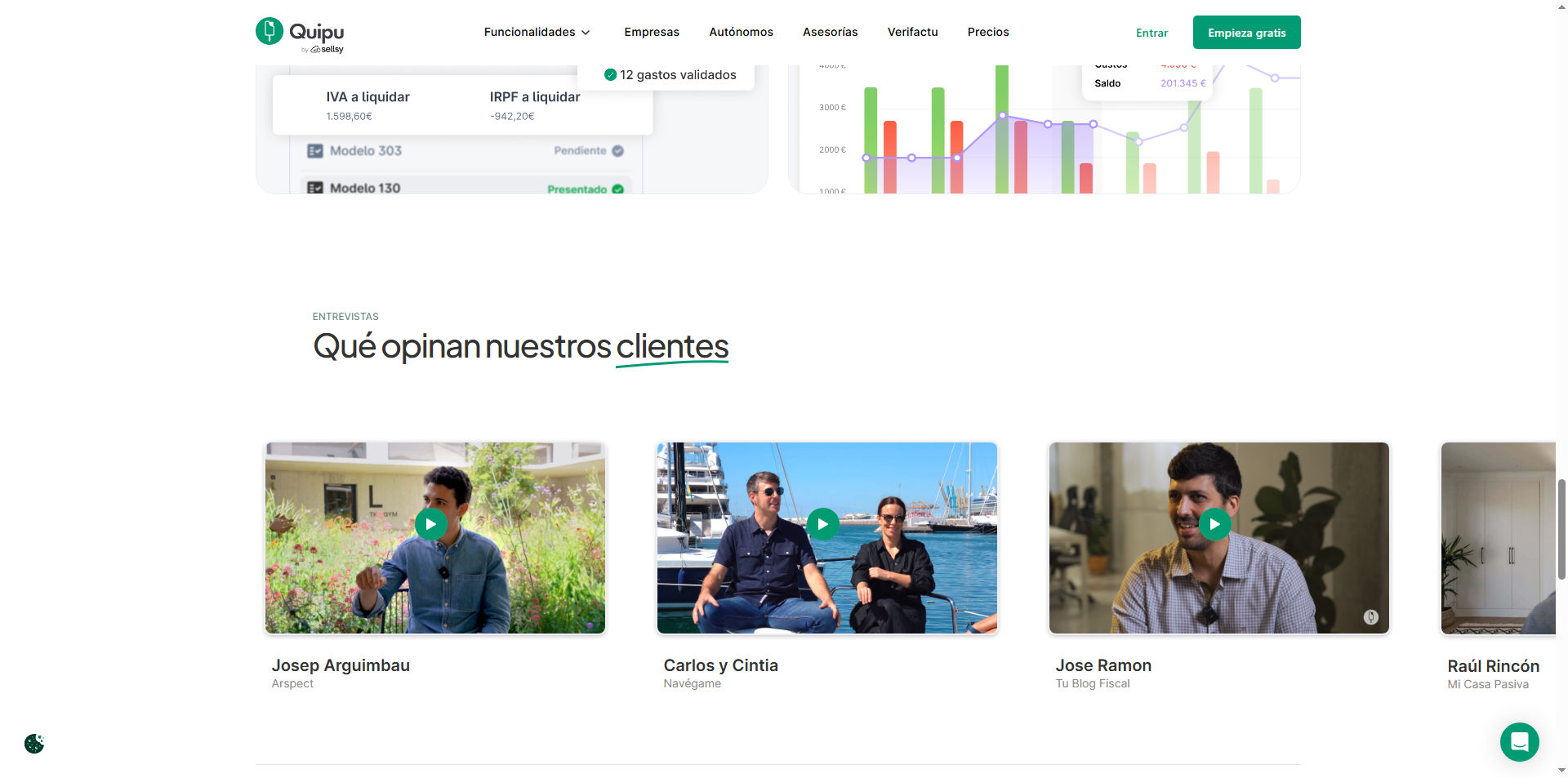Viewport: 1568px width, 778px height.
Task: Click the Quipu logo icon
Action: pyautogui.click(x=269, y=31)
